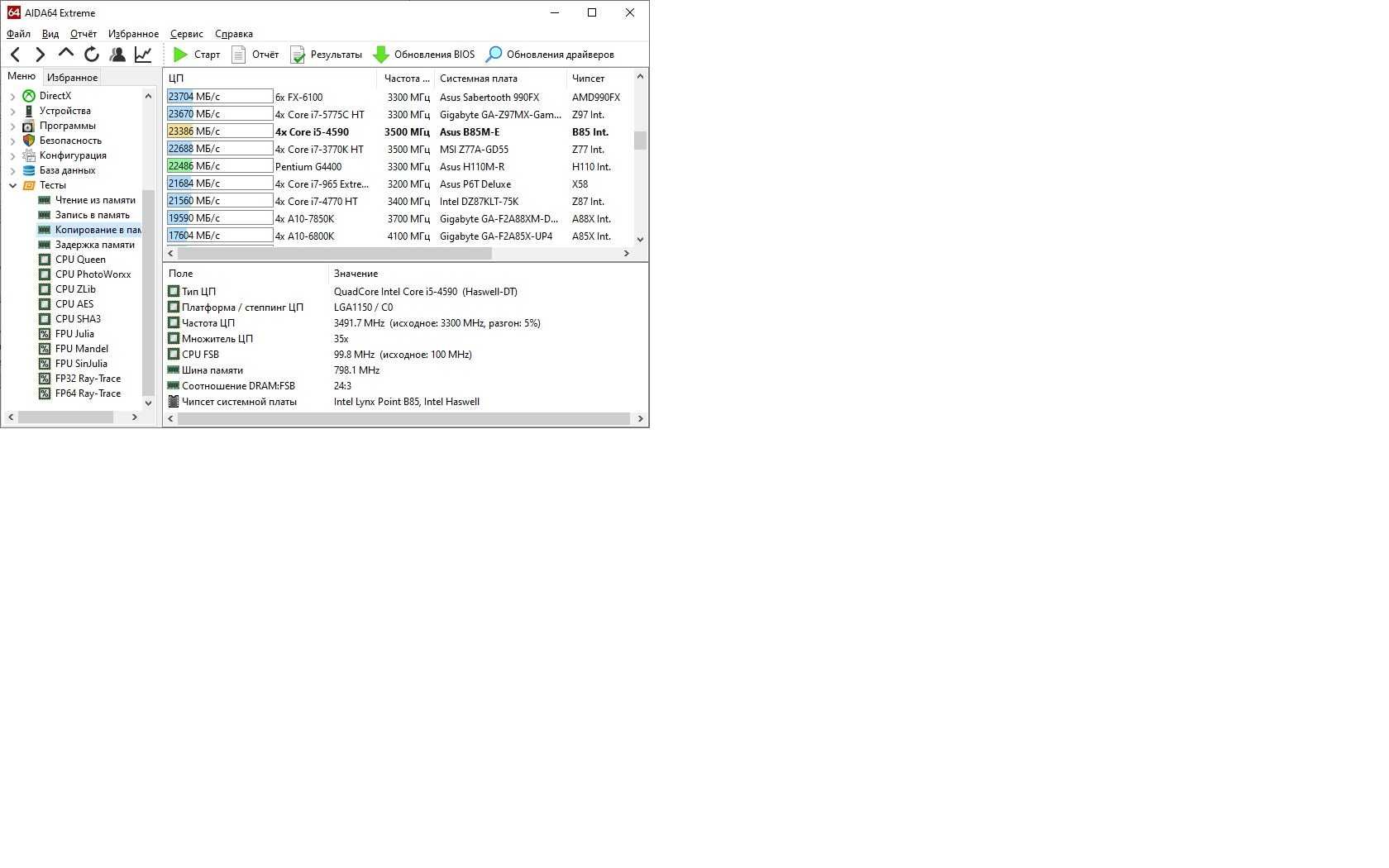
Task: Refresh the page with circular arrow icon
Action: click(92, 55)
